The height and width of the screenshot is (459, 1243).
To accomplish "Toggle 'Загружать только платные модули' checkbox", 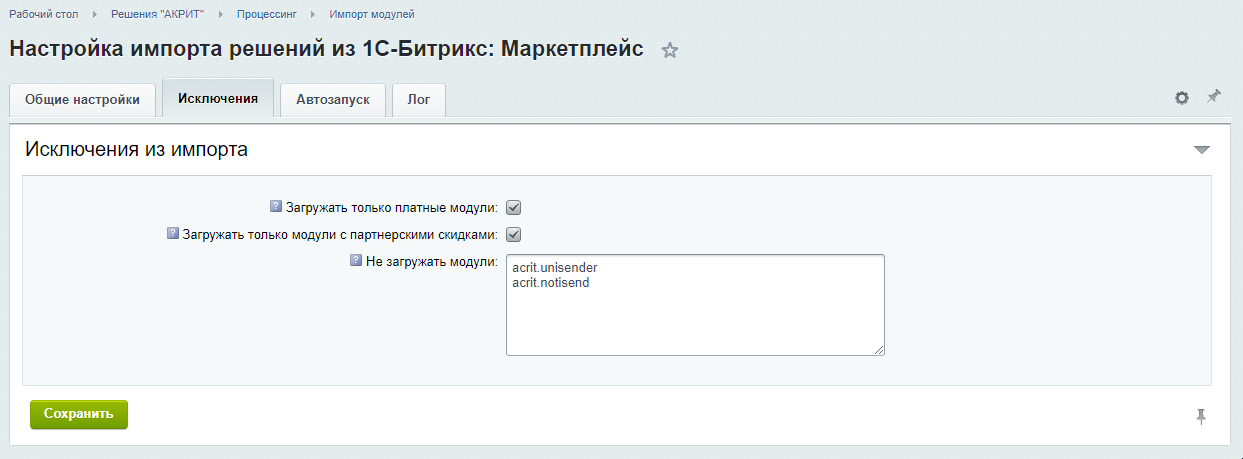I will click(x=514, y=208).
